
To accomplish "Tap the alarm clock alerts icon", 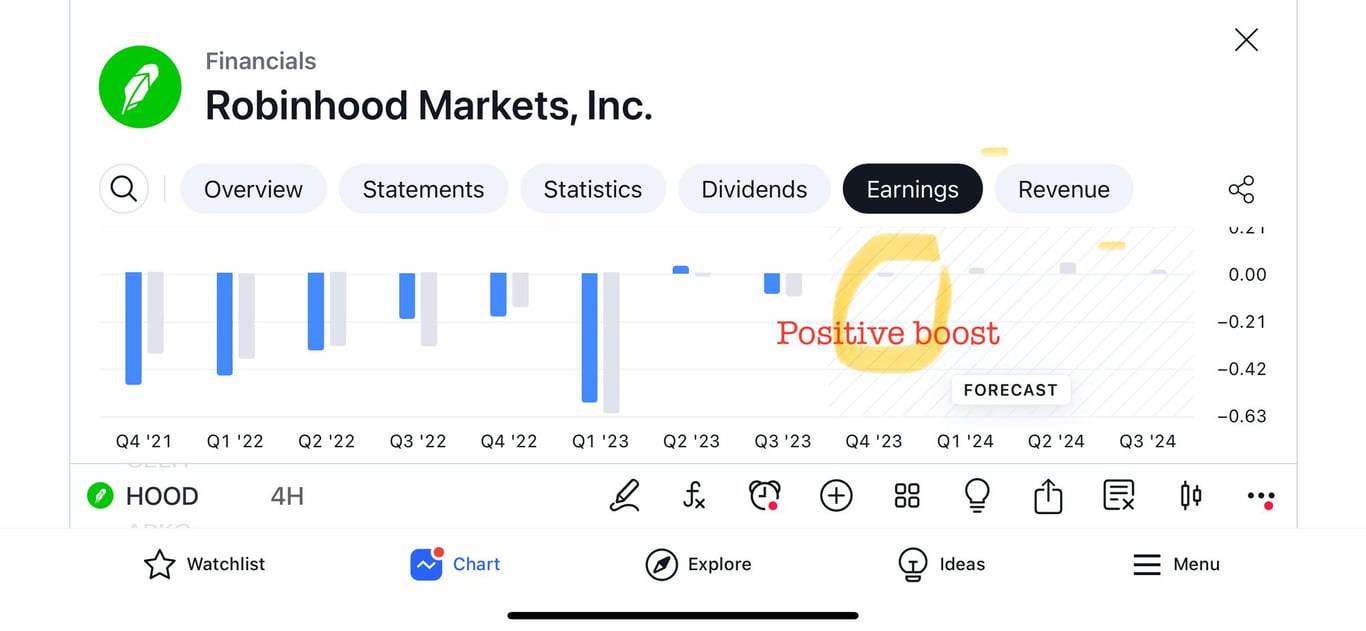I will click(765, 496).
